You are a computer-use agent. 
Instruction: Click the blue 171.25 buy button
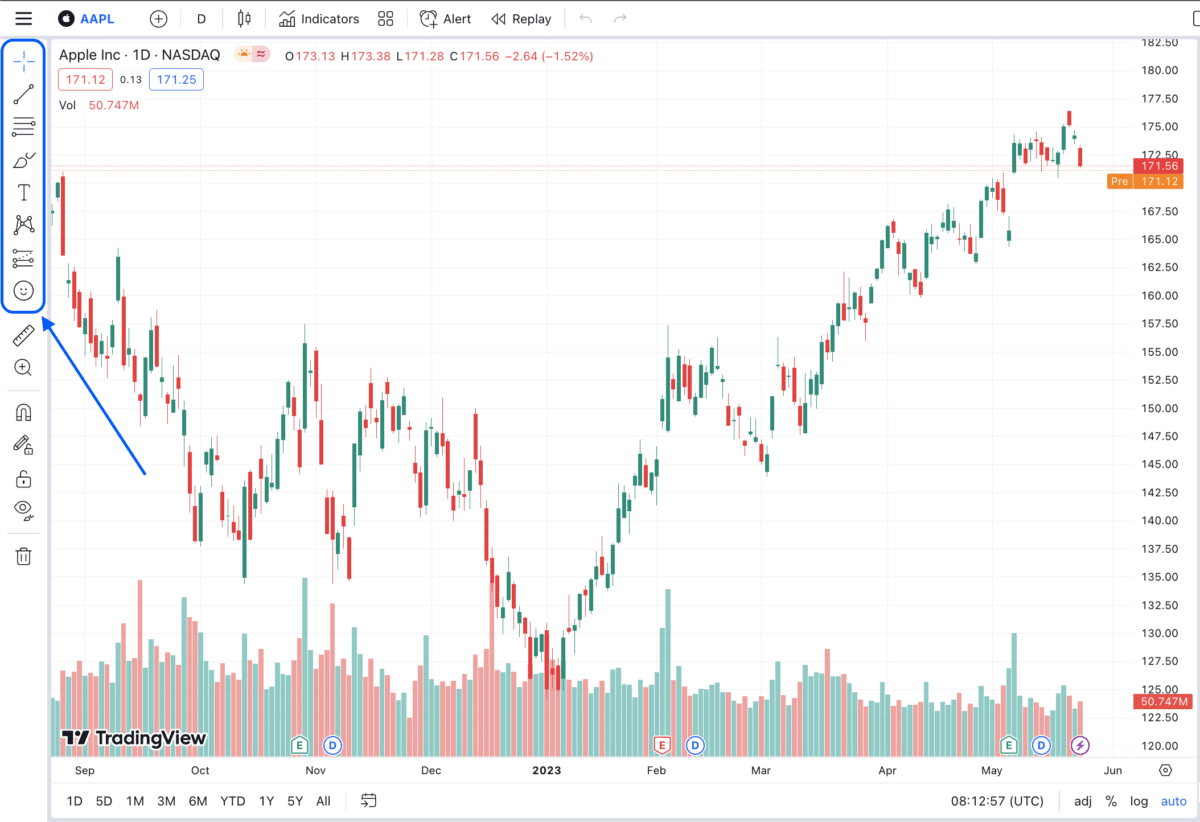[176, 80]
